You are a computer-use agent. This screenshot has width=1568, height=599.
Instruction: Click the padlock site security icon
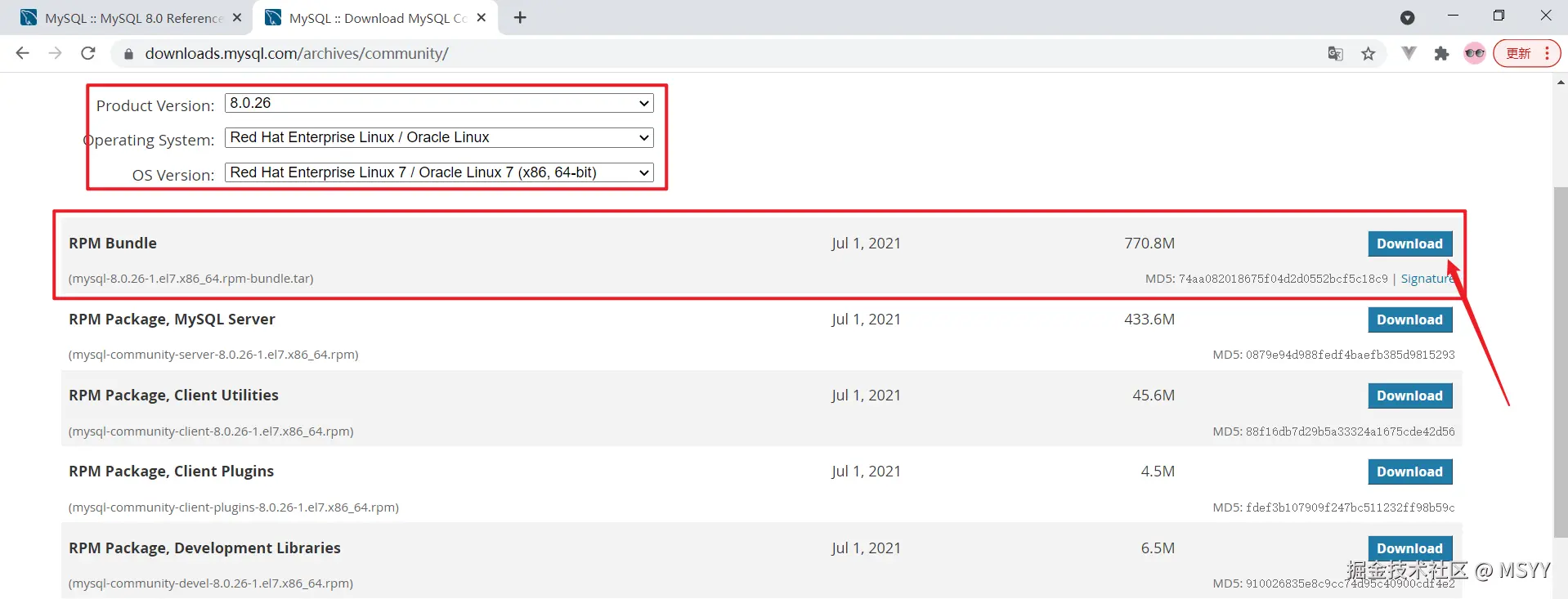click(x=128, y=54)
